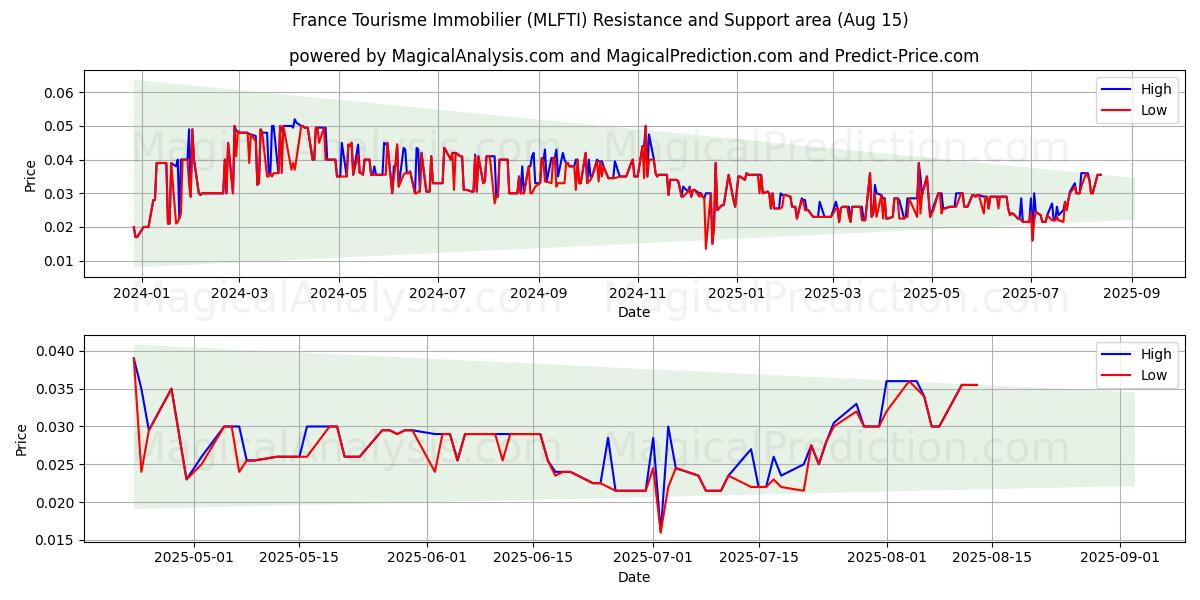The height and width of the screenshot is (600, 1200).
Task: Click the 2025-08-15 tick on bottom chart
Action: point(991,559)
